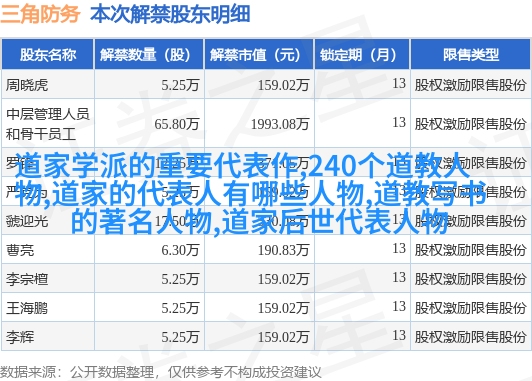Click shareholder name 曹亮
Viewport: 532px width, 381px height.
pos(20,250)
